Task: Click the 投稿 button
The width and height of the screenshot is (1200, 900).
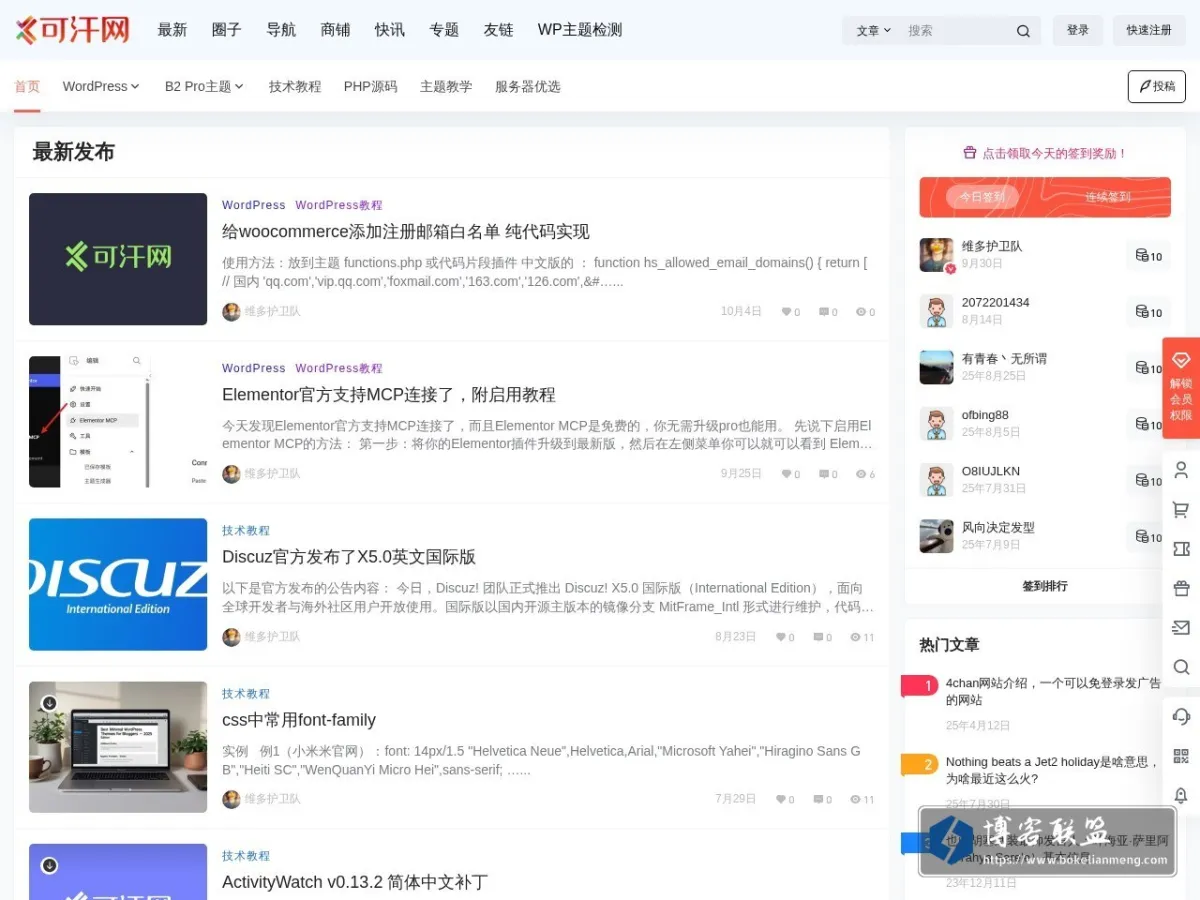Action: click(1157, 86)
